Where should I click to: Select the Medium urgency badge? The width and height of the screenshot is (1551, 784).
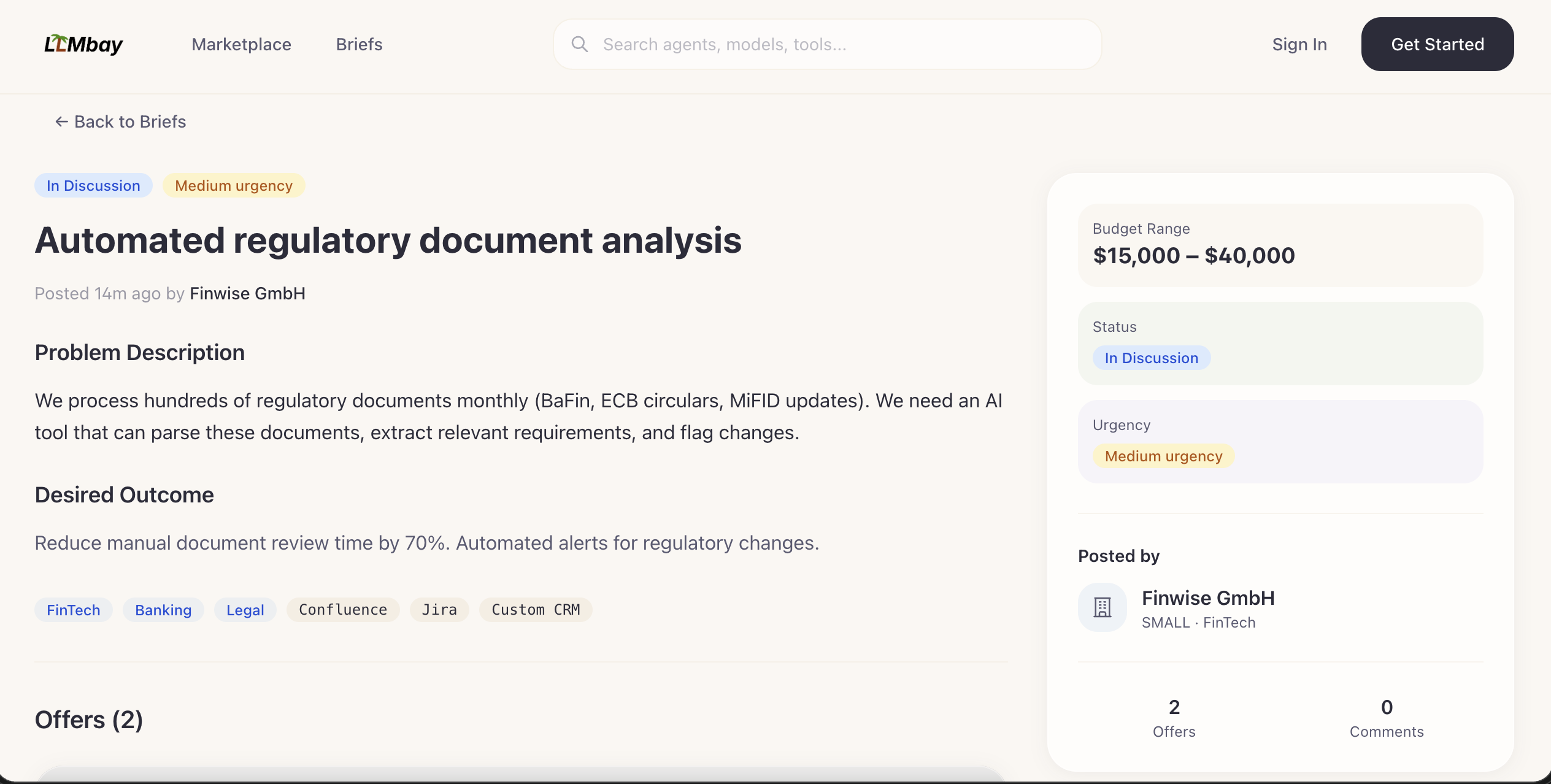pos(234,185)
